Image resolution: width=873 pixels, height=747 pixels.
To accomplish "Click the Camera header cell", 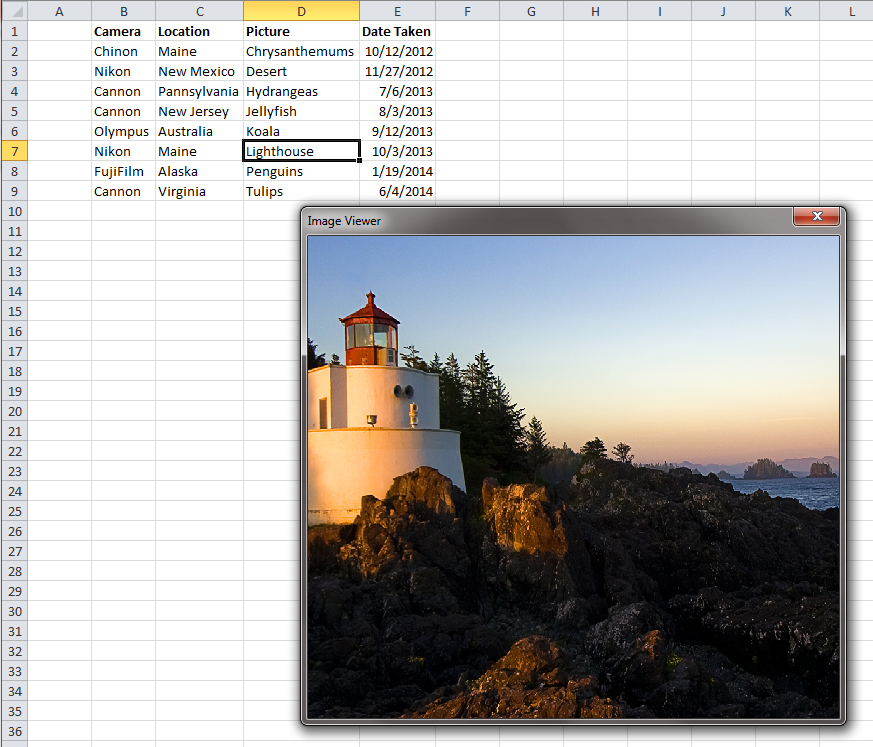I will pos(124,31).
